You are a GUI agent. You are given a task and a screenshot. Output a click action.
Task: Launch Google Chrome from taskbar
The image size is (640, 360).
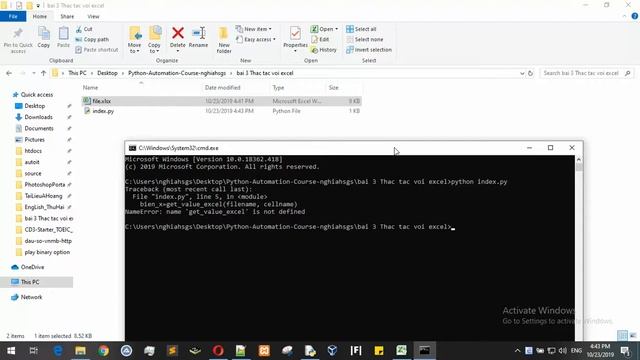click(103, 351)
